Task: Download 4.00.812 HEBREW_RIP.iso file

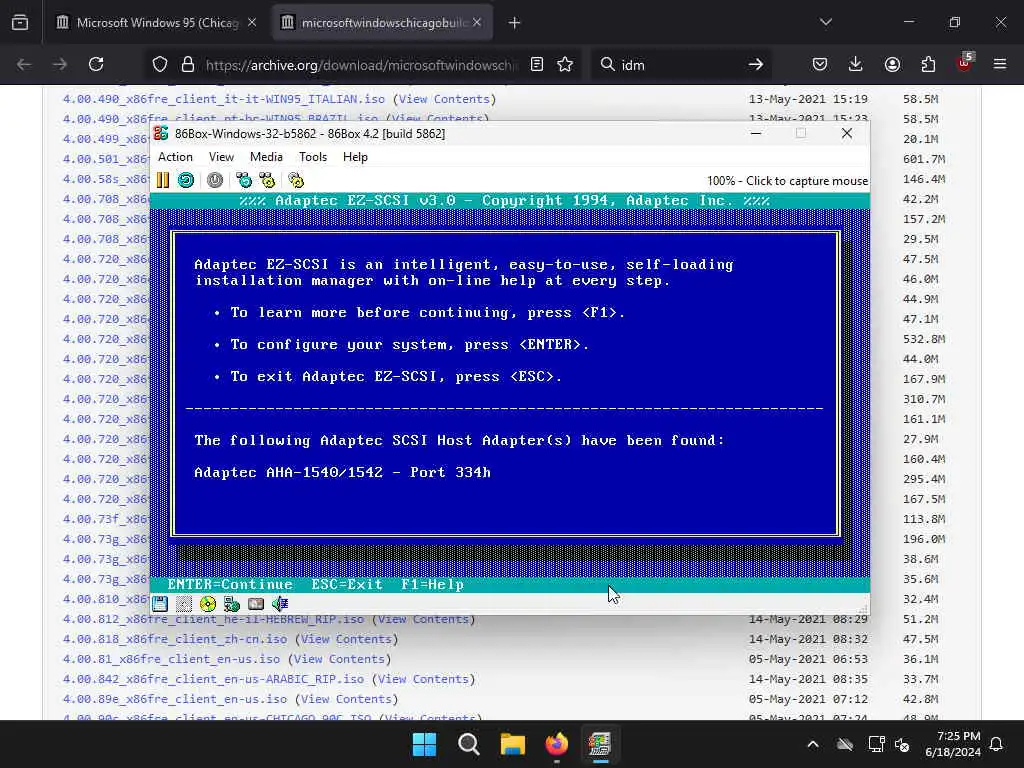Action: [213, 619]
